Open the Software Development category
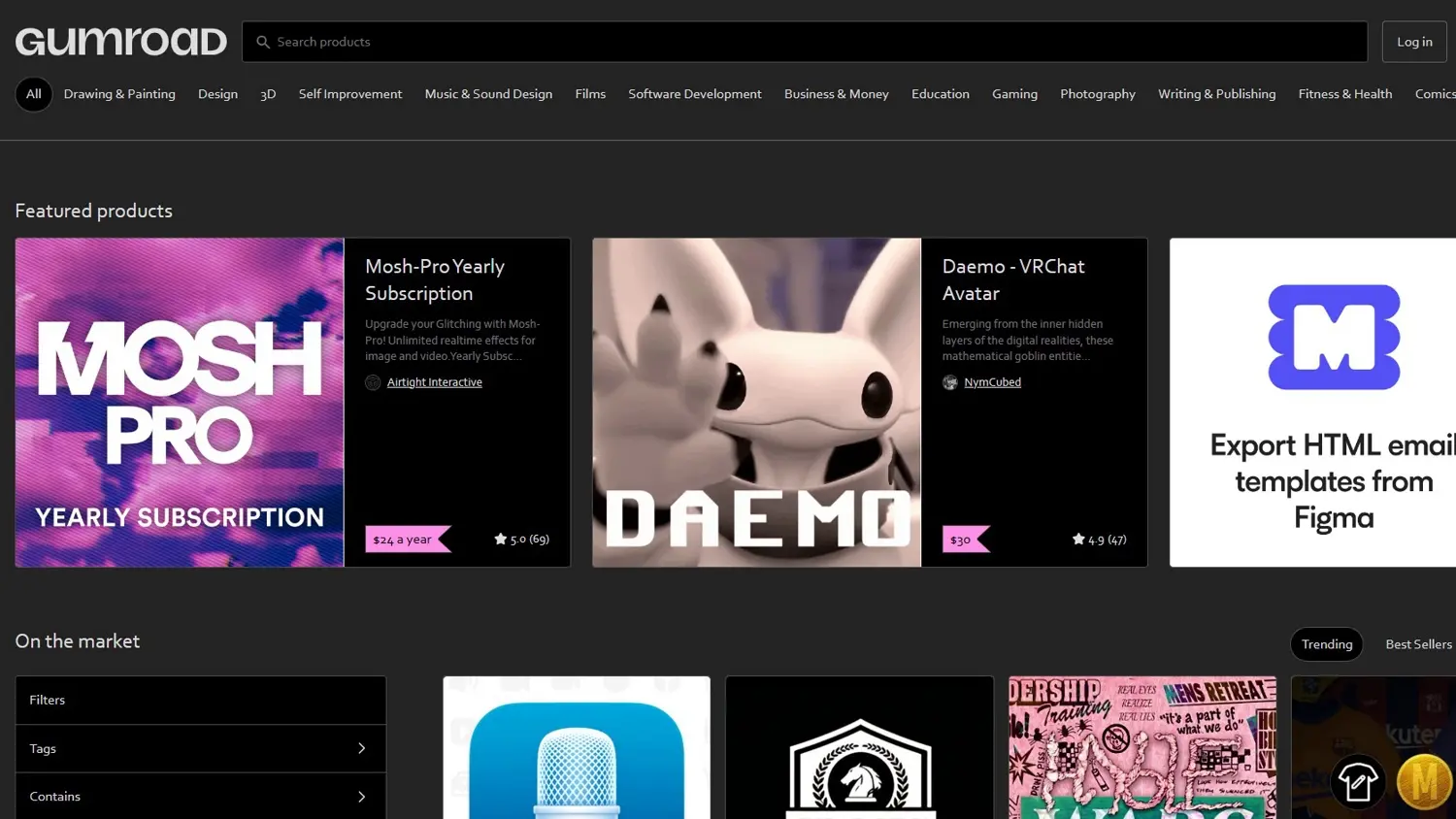The image size is (1456, 819). click(695, 94)
